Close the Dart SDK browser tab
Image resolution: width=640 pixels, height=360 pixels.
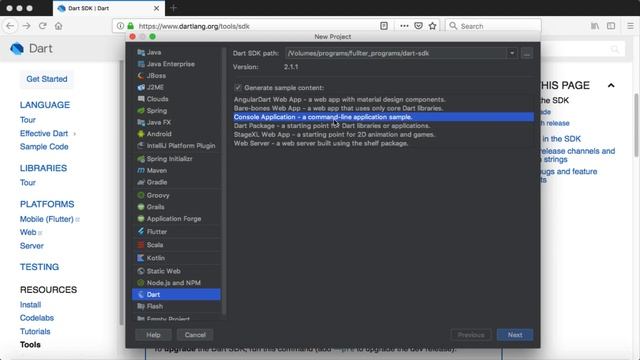coord(156,8)
